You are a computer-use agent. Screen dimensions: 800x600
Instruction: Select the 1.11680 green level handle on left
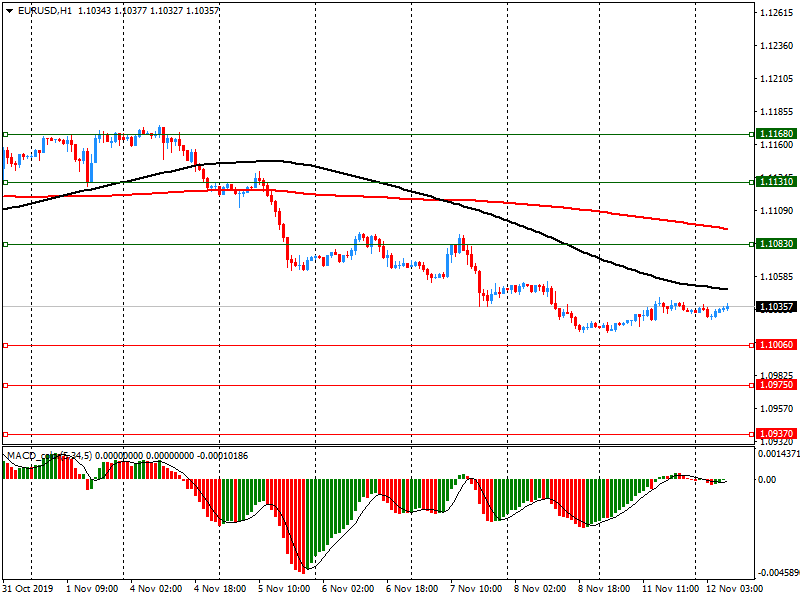pyautogui.click(x=5, y=133)
